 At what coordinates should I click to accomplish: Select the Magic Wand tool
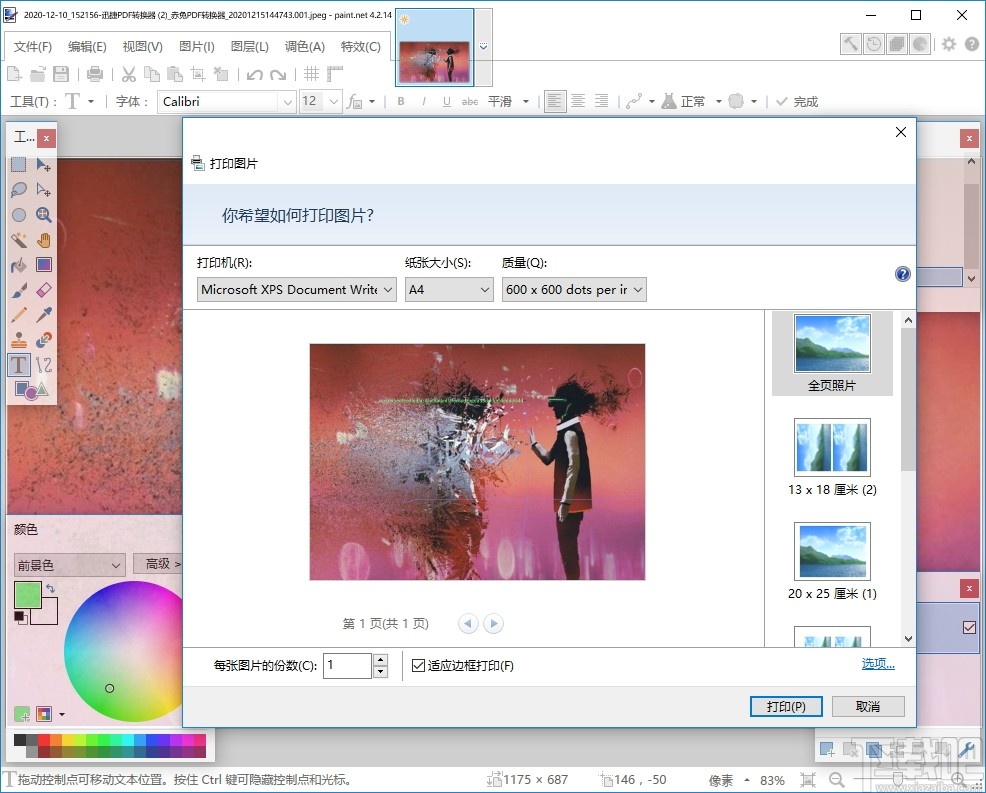pos(19,240)
